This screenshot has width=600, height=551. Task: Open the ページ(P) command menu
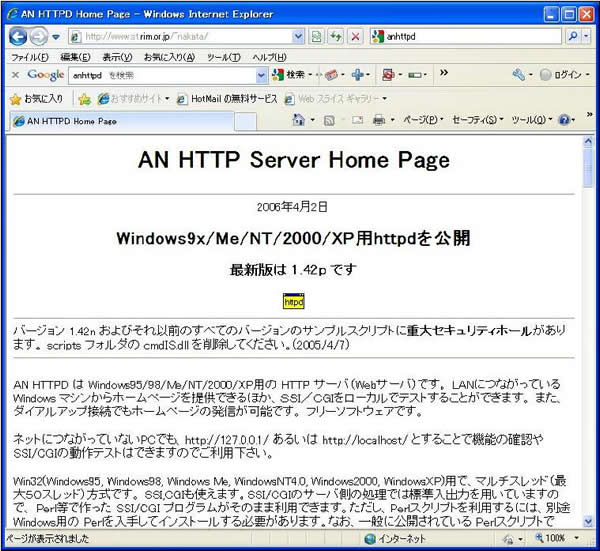click(423, 120)
